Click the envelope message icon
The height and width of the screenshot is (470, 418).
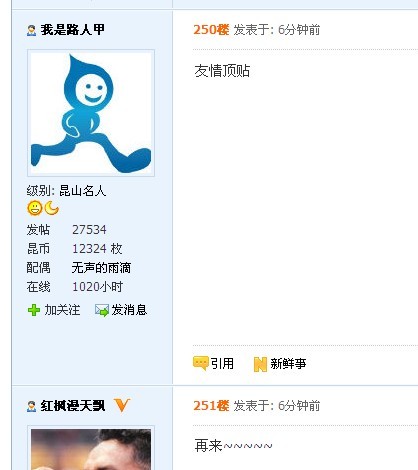(x=101, y=310)
